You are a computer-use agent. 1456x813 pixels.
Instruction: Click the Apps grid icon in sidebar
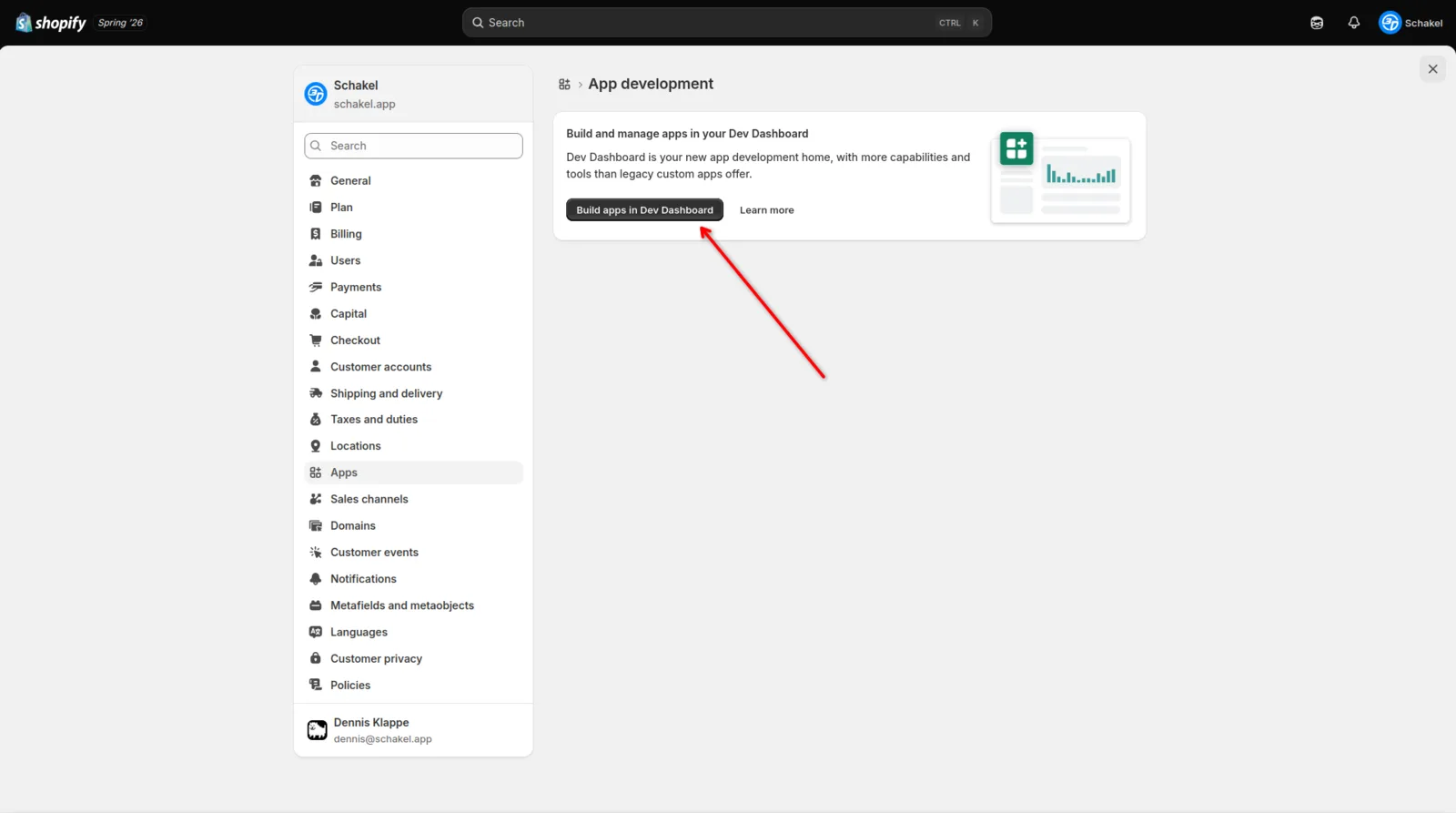(316, 473)
